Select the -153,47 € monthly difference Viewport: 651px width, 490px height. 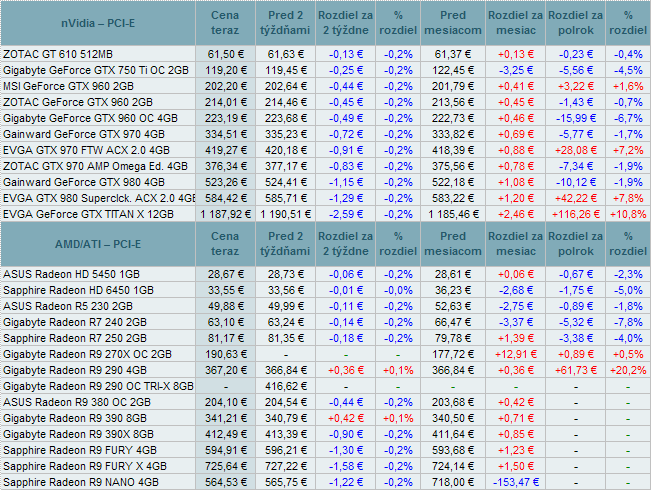click(x=516, y=483)
